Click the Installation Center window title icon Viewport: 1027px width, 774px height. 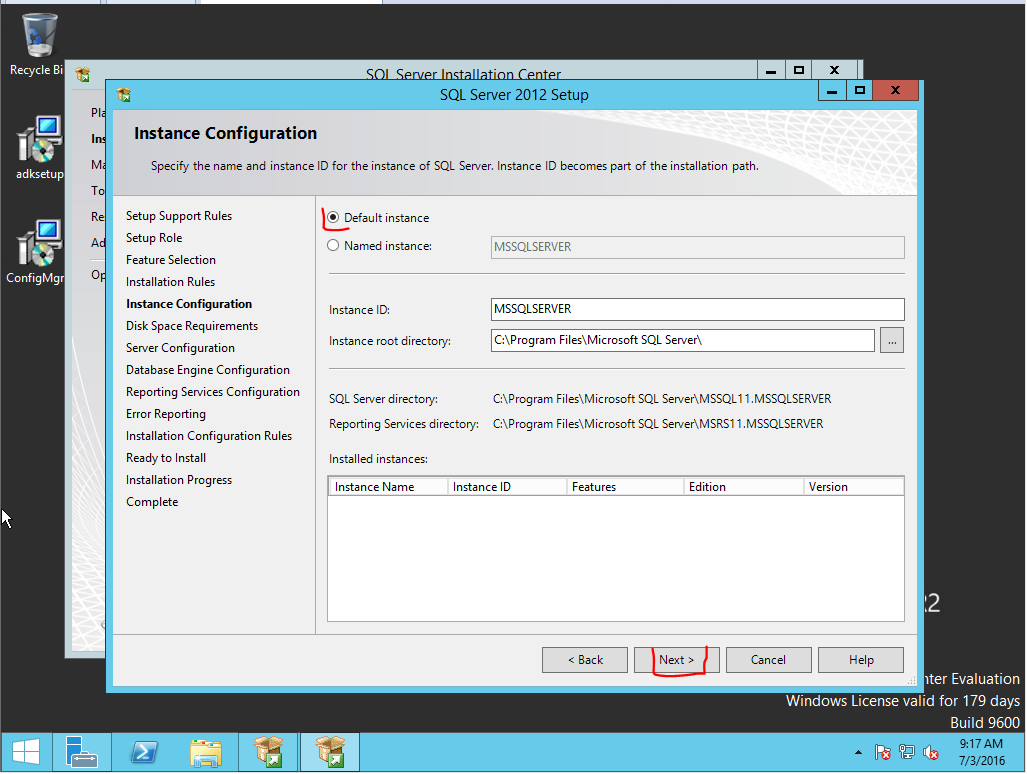(x=83, y=74)
